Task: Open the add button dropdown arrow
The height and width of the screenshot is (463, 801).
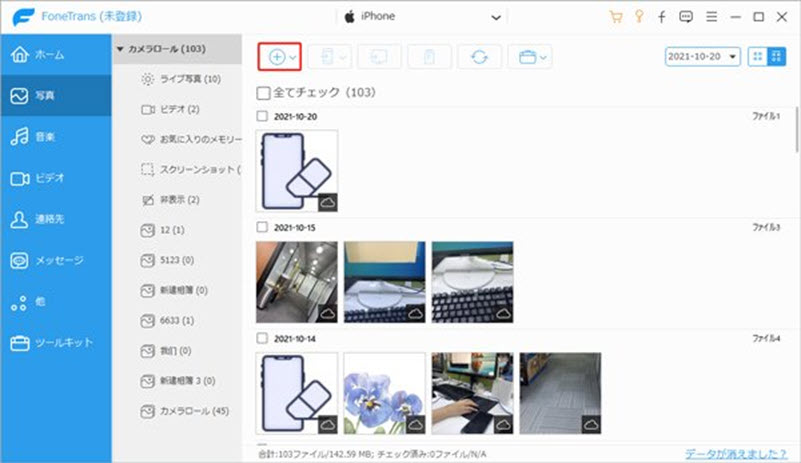Action: [293, 57]
